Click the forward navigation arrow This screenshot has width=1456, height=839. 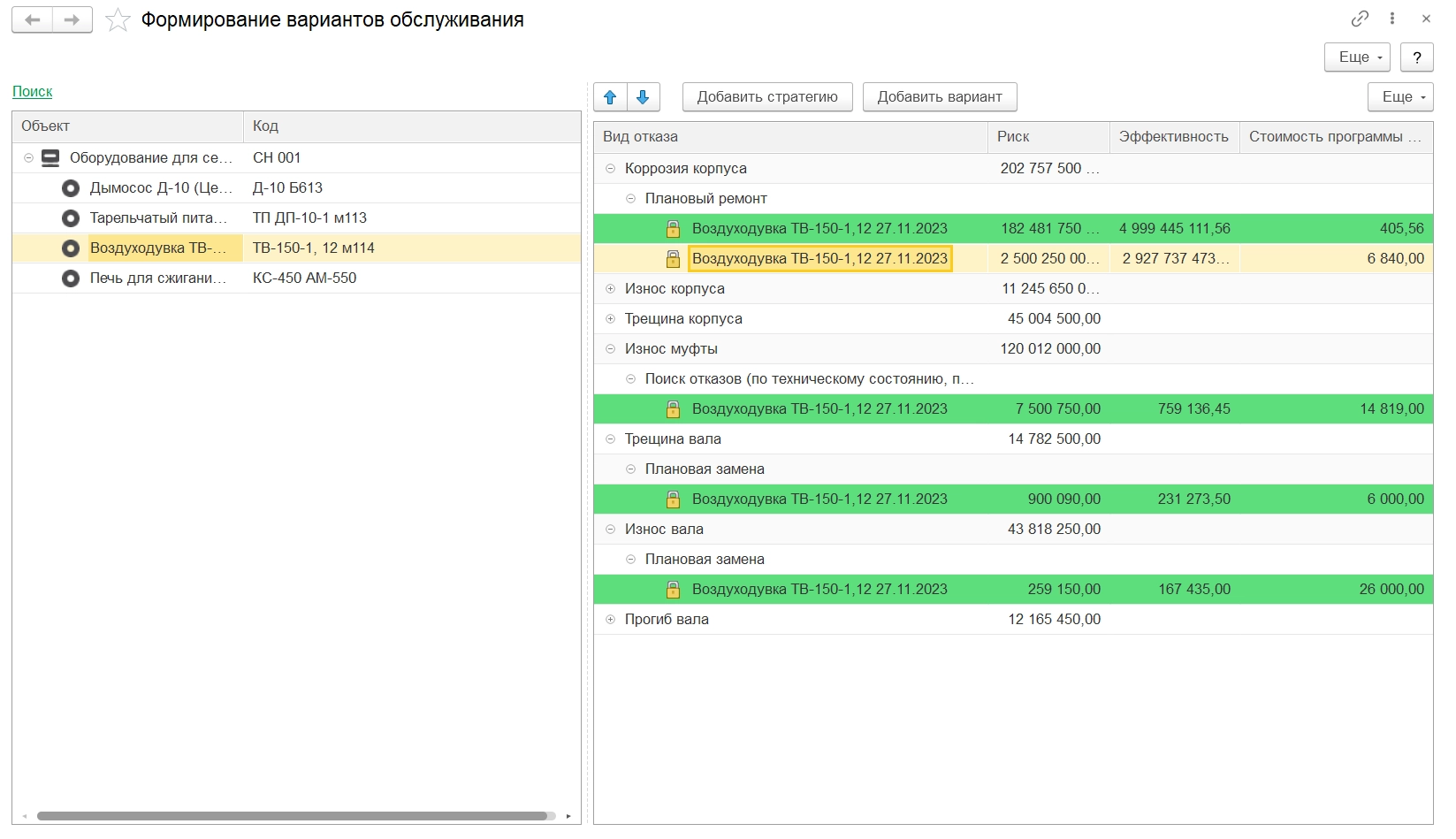click(x=72, y=19)
